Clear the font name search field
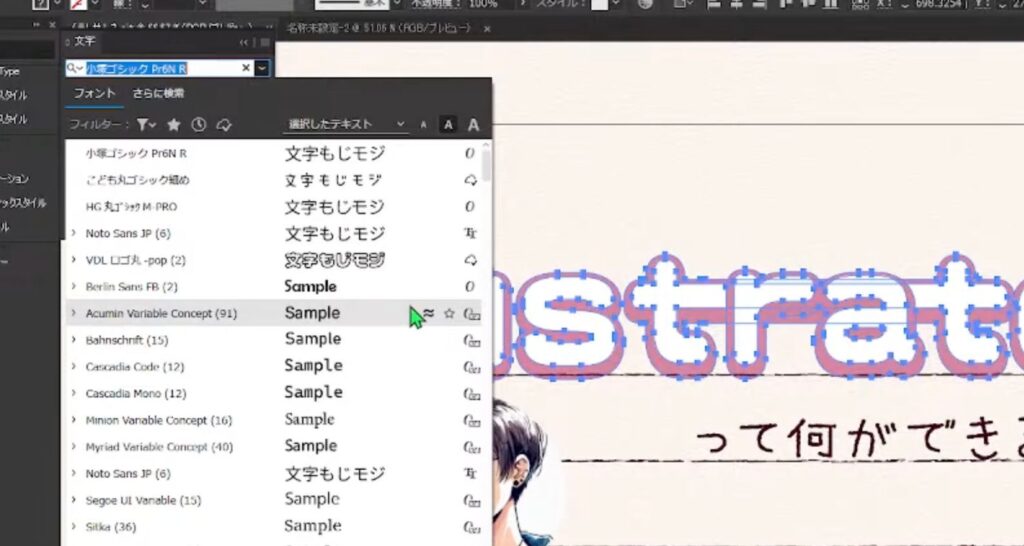The image size is (1024, 546). (246, 68)
